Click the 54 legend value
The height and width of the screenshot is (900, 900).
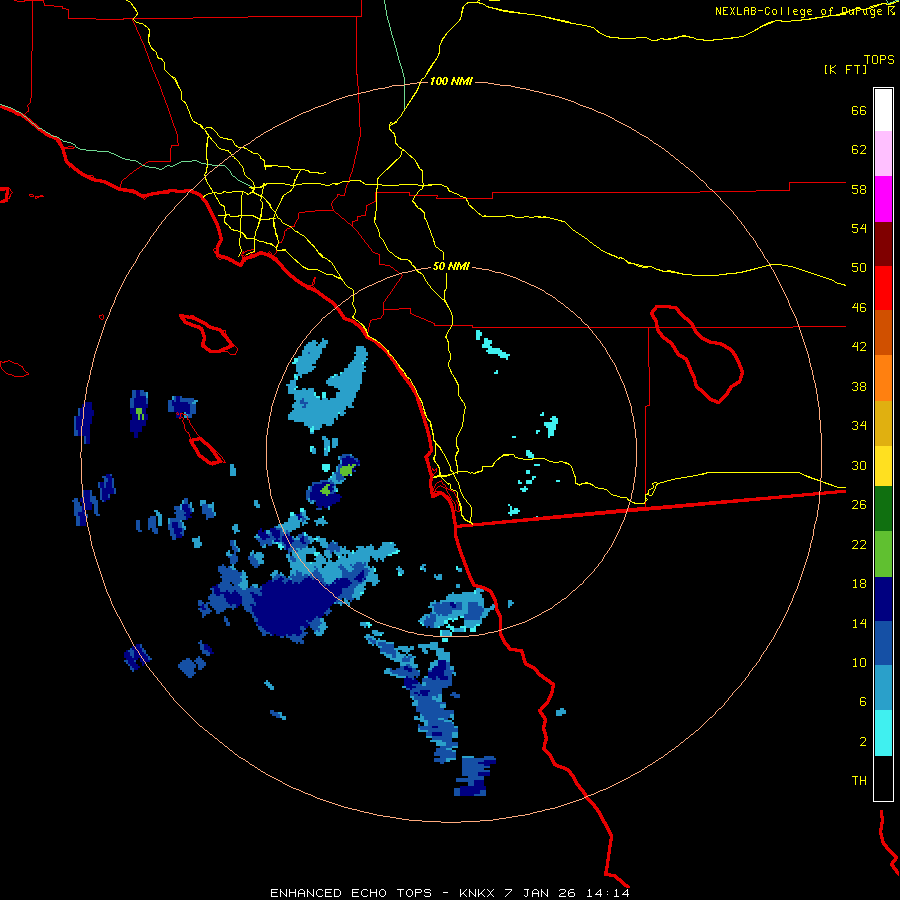859,228
